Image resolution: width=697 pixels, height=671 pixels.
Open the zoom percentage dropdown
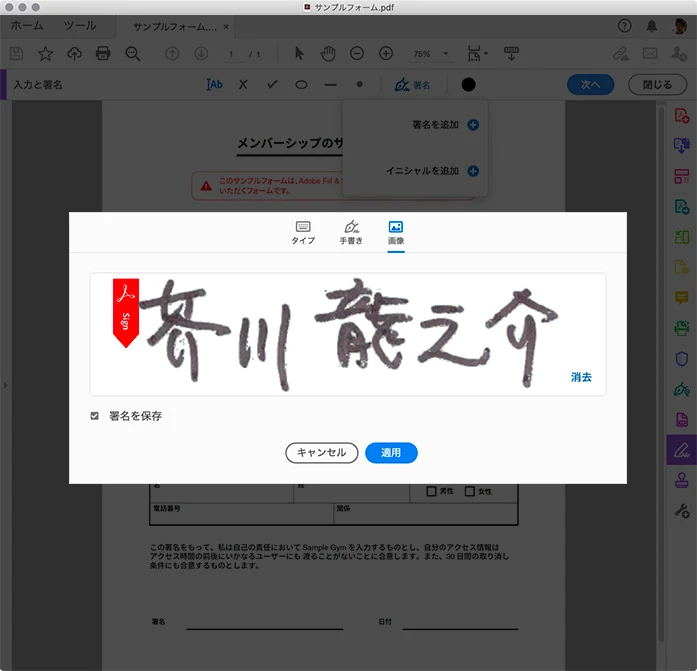click(x=430, y=53)
